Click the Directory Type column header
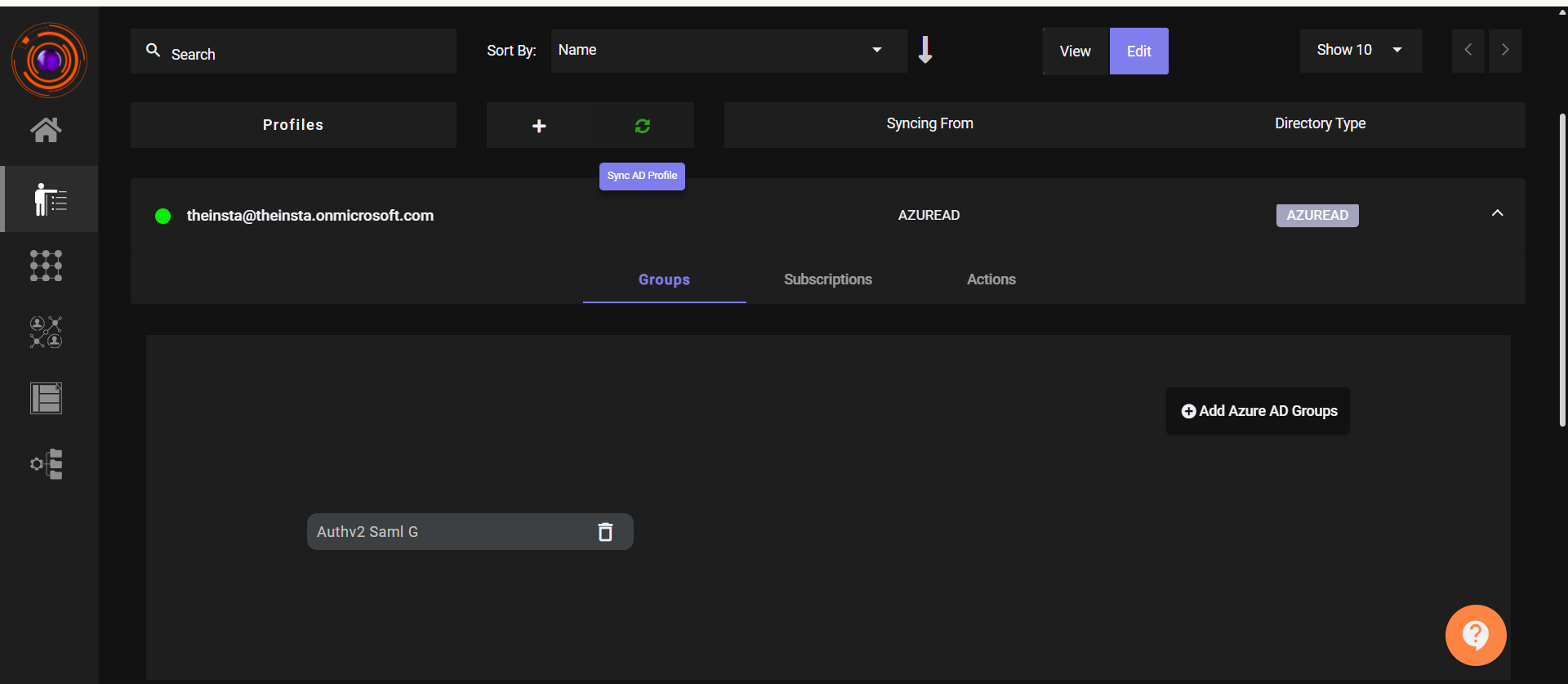Viewport: 1568px width, 684px height. click(x=1321, y=124)
